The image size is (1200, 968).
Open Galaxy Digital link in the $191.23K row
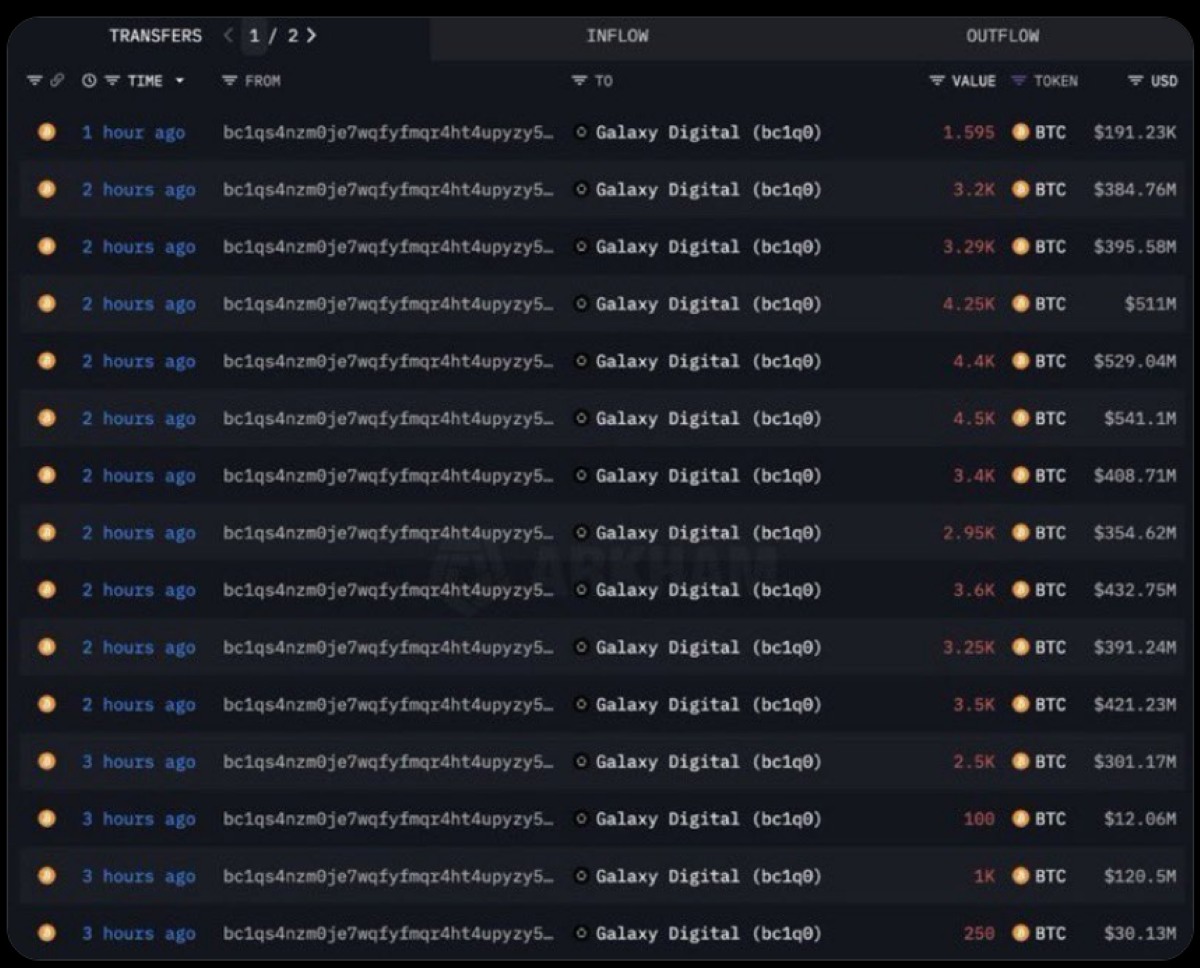pyautogui.click(x=708, y=132)
